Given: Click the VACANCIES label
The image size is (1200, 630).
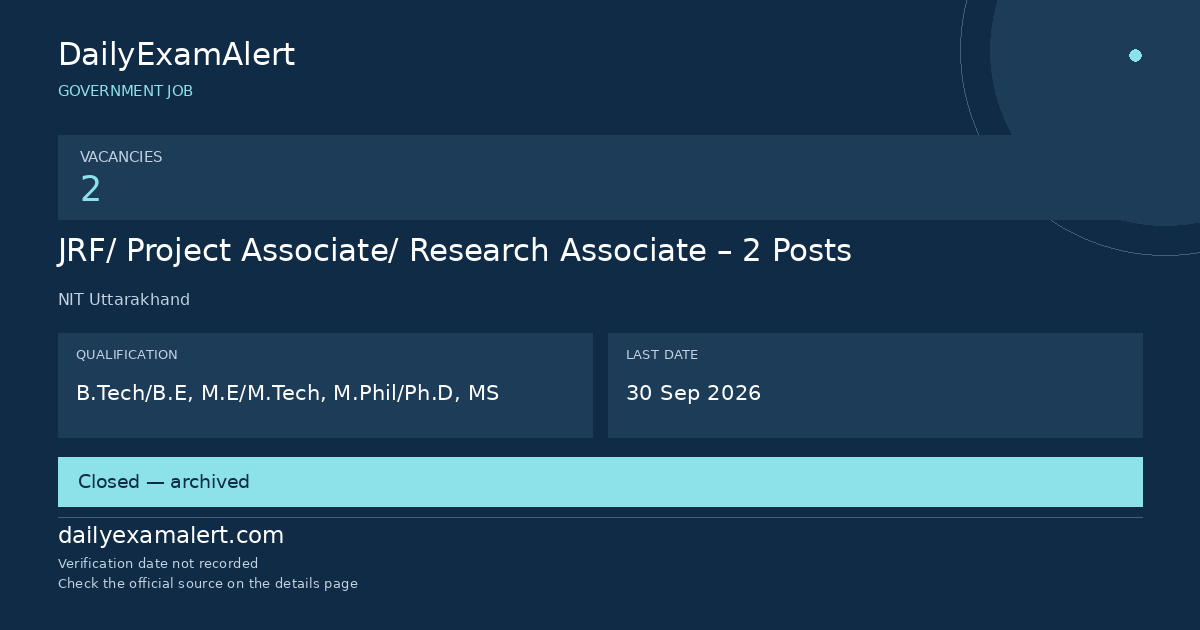Looking at the screenshot, I should [121, 157].
